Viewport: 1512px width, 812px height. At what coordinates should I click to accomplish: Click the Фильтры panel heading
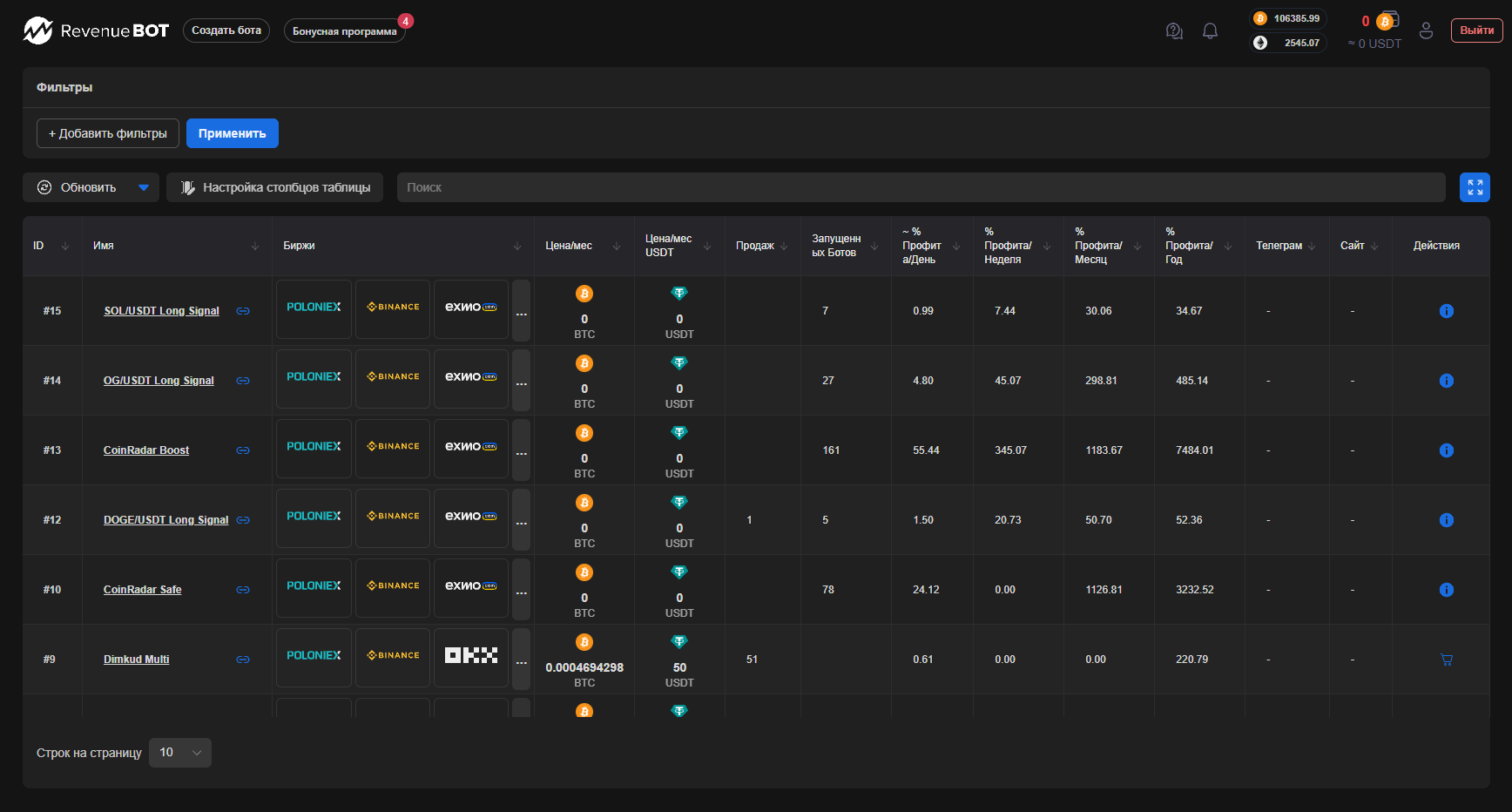tap(64, 87)
